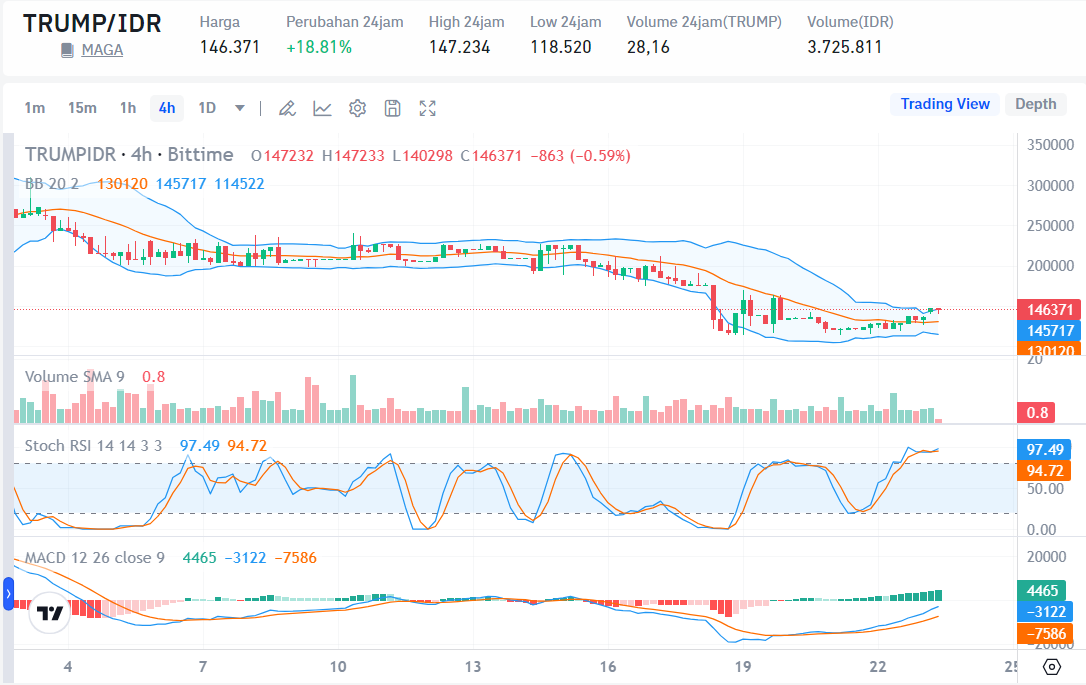Screen dimensions: 1086x685
Task: Click the blue -3122 MACD axis tag
Action: click(1044, 612)
